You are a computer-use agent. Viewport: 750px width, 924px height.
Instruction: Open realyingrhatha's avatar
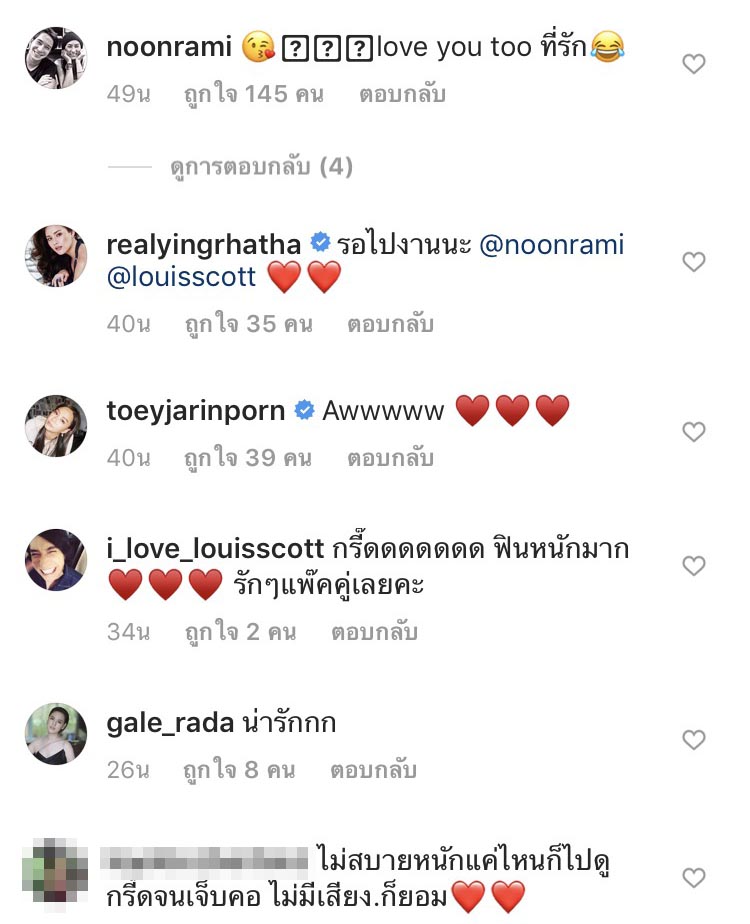(x=56, y=256)
